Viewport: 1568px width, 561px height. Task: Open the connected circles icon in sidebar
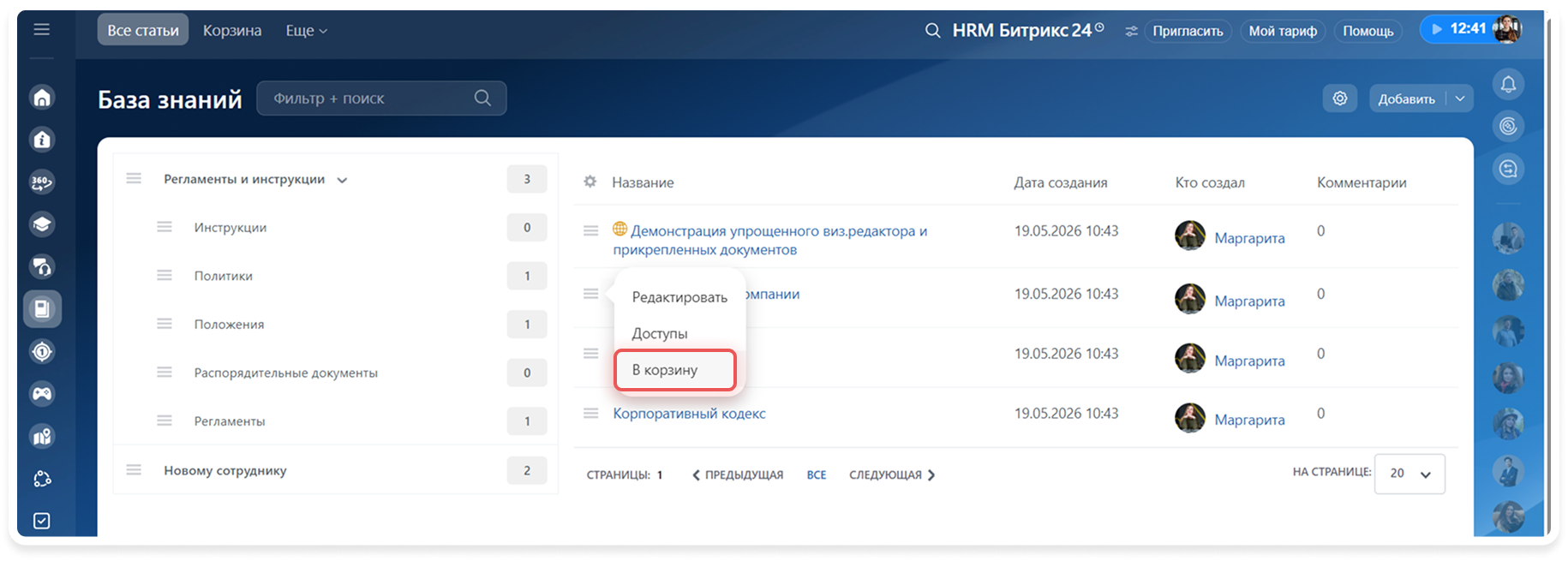42,479
